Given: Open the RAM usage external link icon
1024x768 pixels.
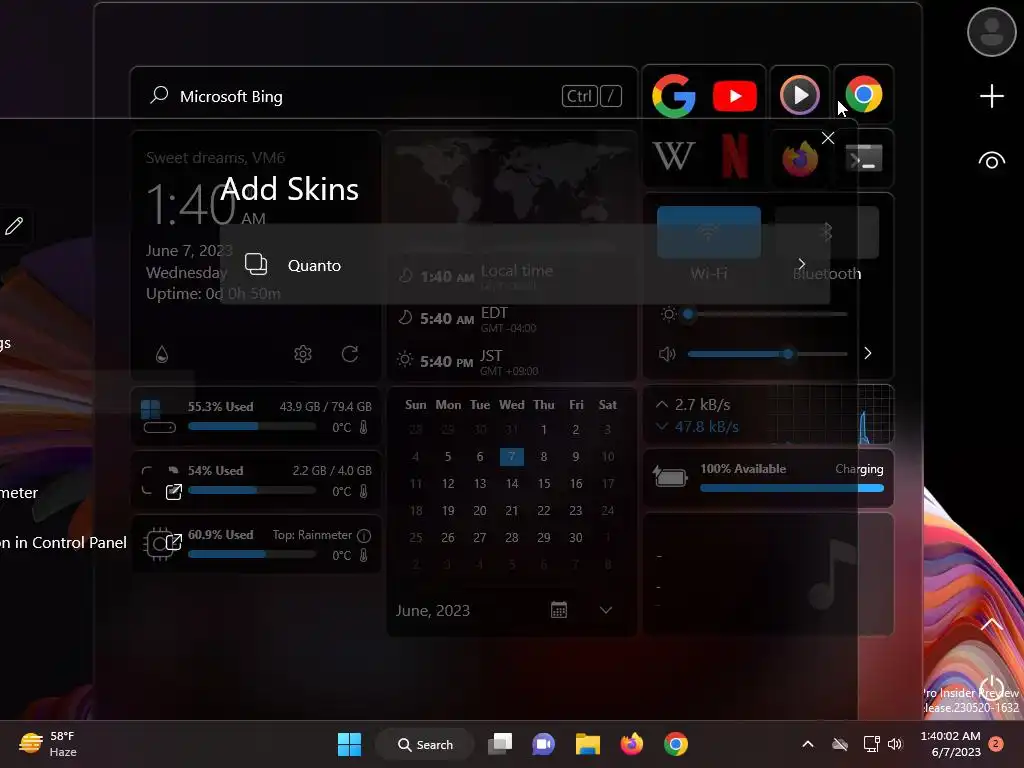Looking at the screenshot, I should point(174,492).
